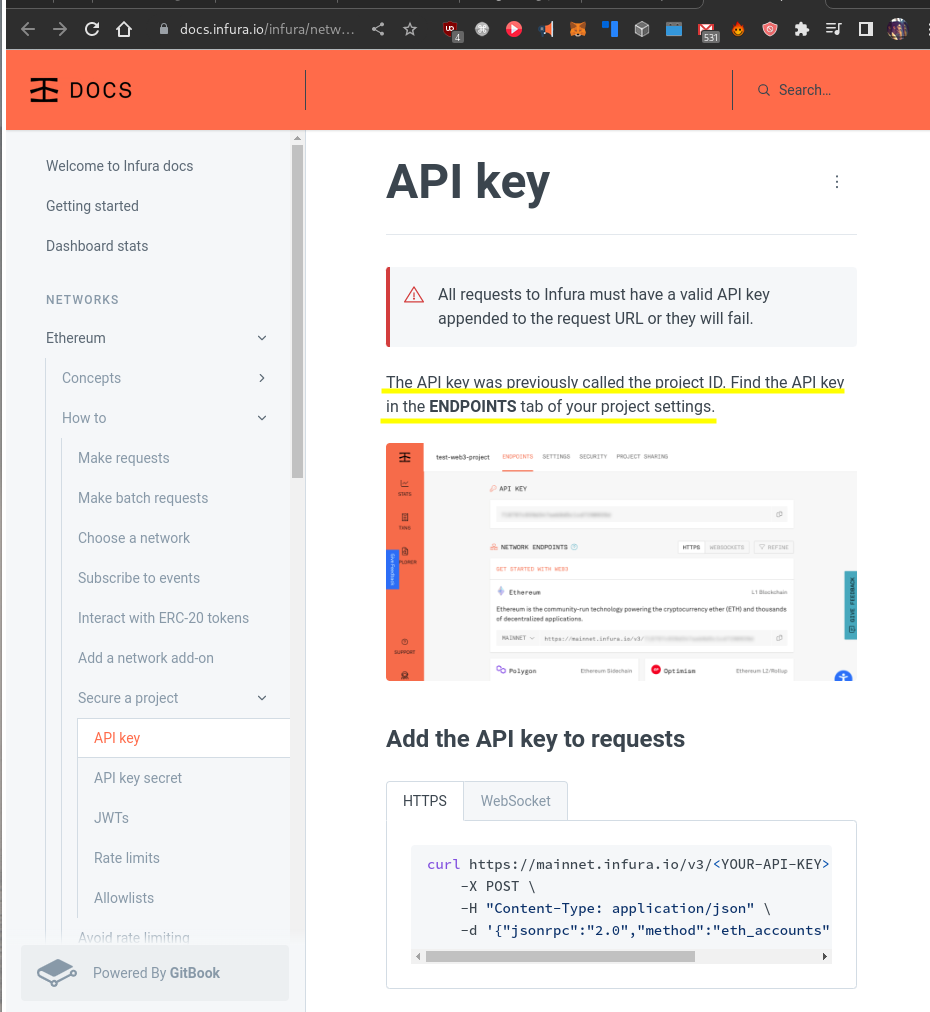Click the code block horizontal scrollbar thumb
Screen dimensions: 930x1012
coord(560,956)
